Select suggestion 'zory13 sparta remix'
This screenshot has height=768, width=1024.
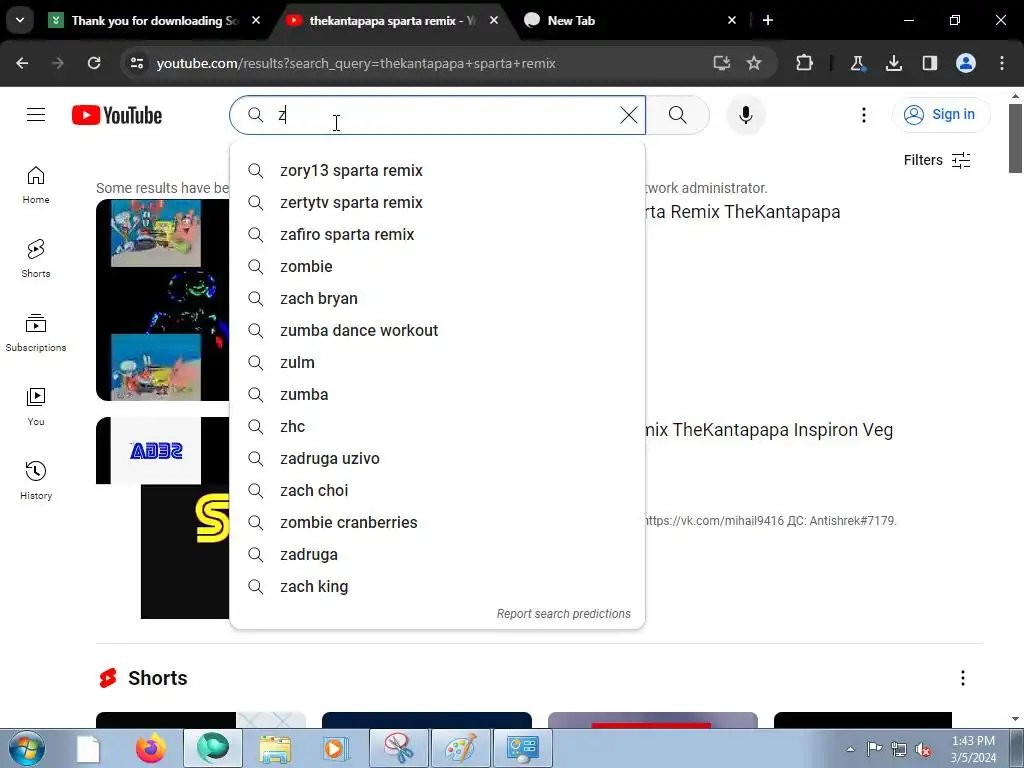coord(437,170)
